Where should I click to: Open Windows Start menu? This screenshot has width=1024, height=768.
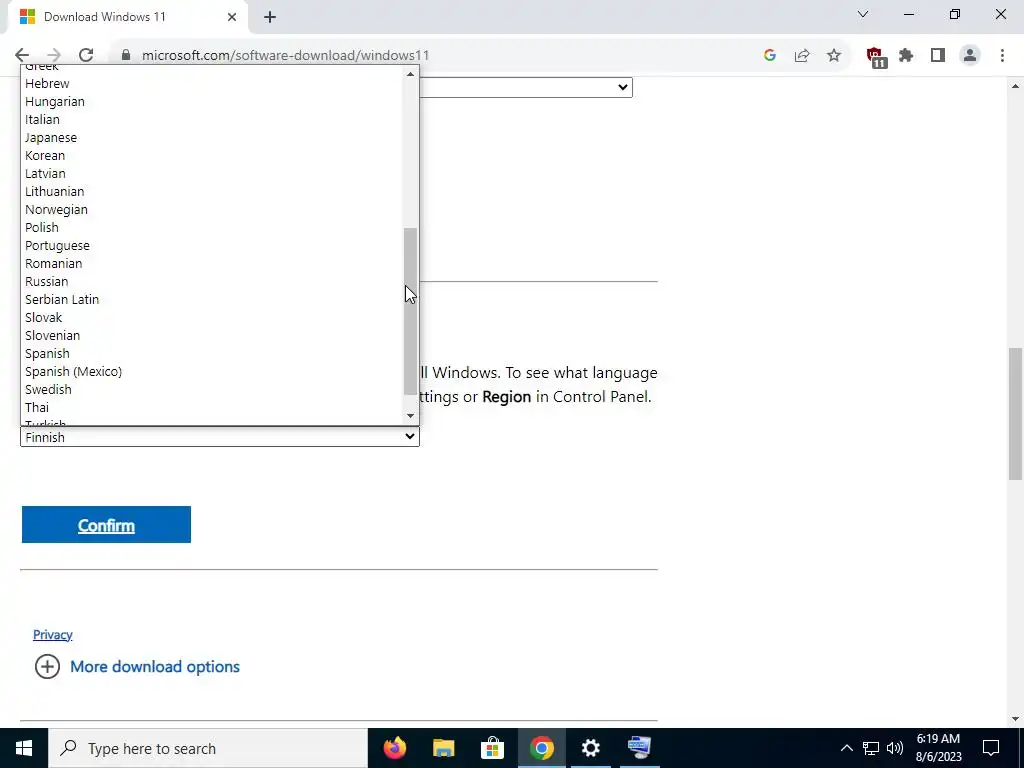tap(24, 748)
